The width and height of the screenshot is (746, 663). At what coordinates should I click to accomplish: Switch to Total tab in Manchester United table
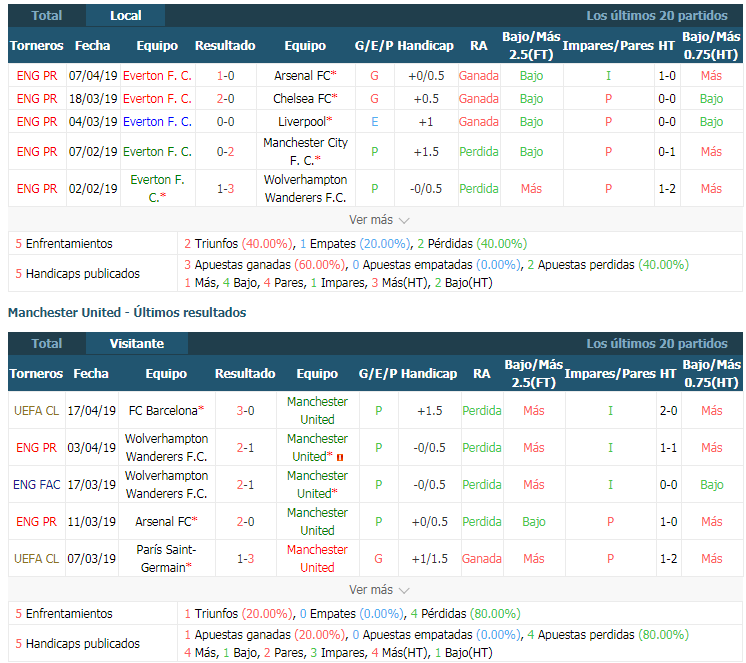tap(47, 343)
